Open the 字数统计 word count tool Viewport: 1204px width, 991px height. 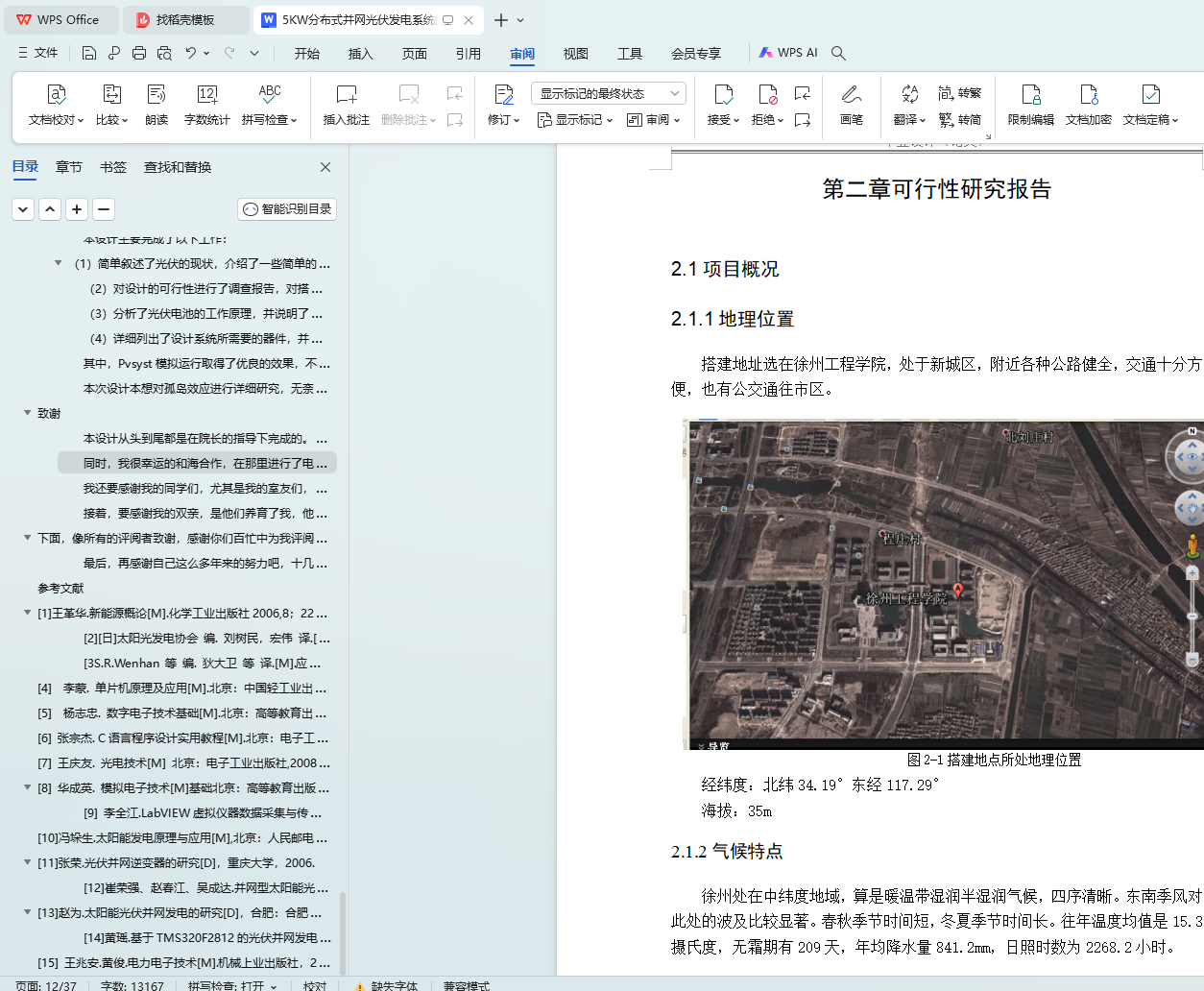(x=206, y=95)
